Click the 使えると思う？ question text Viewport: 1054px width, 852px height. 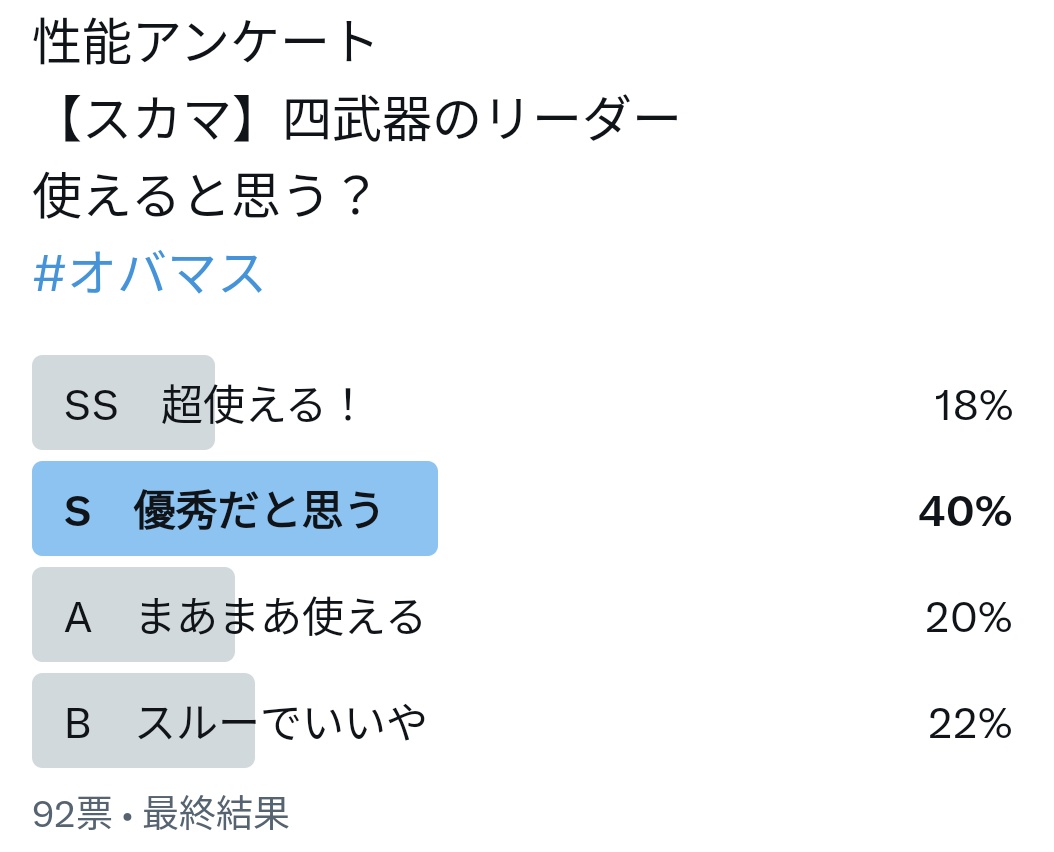(202, 196)
